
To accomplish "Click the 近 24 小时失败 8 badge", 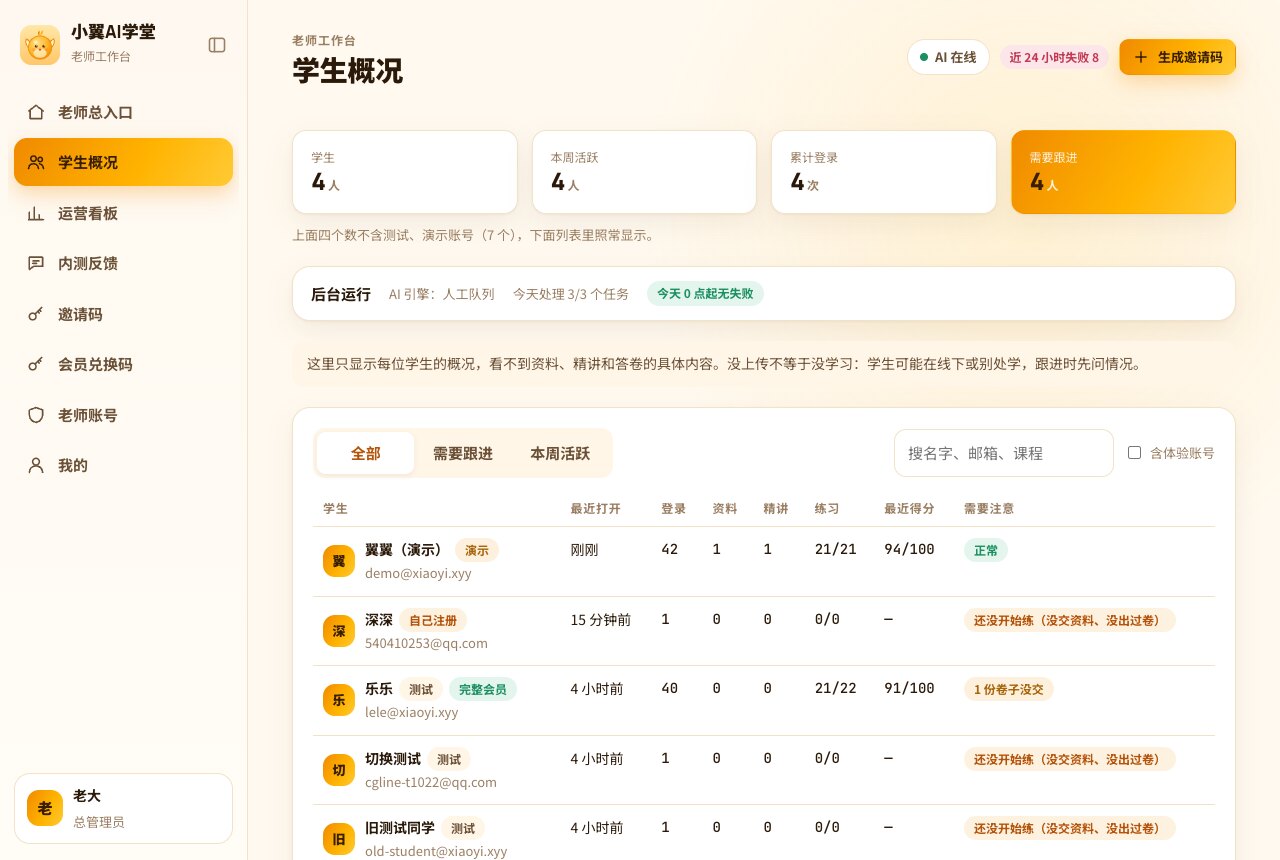I will click(x=1054, y=57).
